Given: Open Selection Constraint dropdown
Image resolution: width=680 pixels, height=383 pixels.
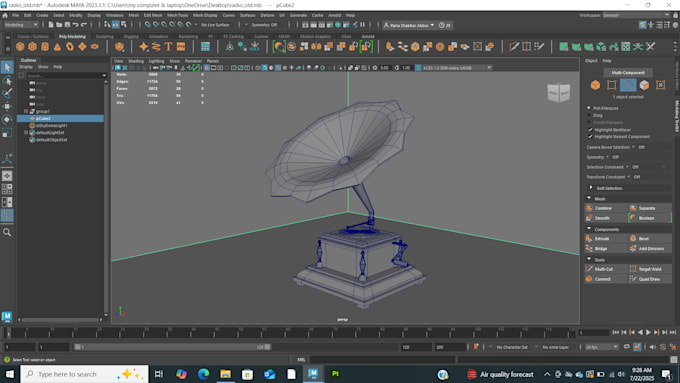Looking at the screenshot, I should 627,167.
